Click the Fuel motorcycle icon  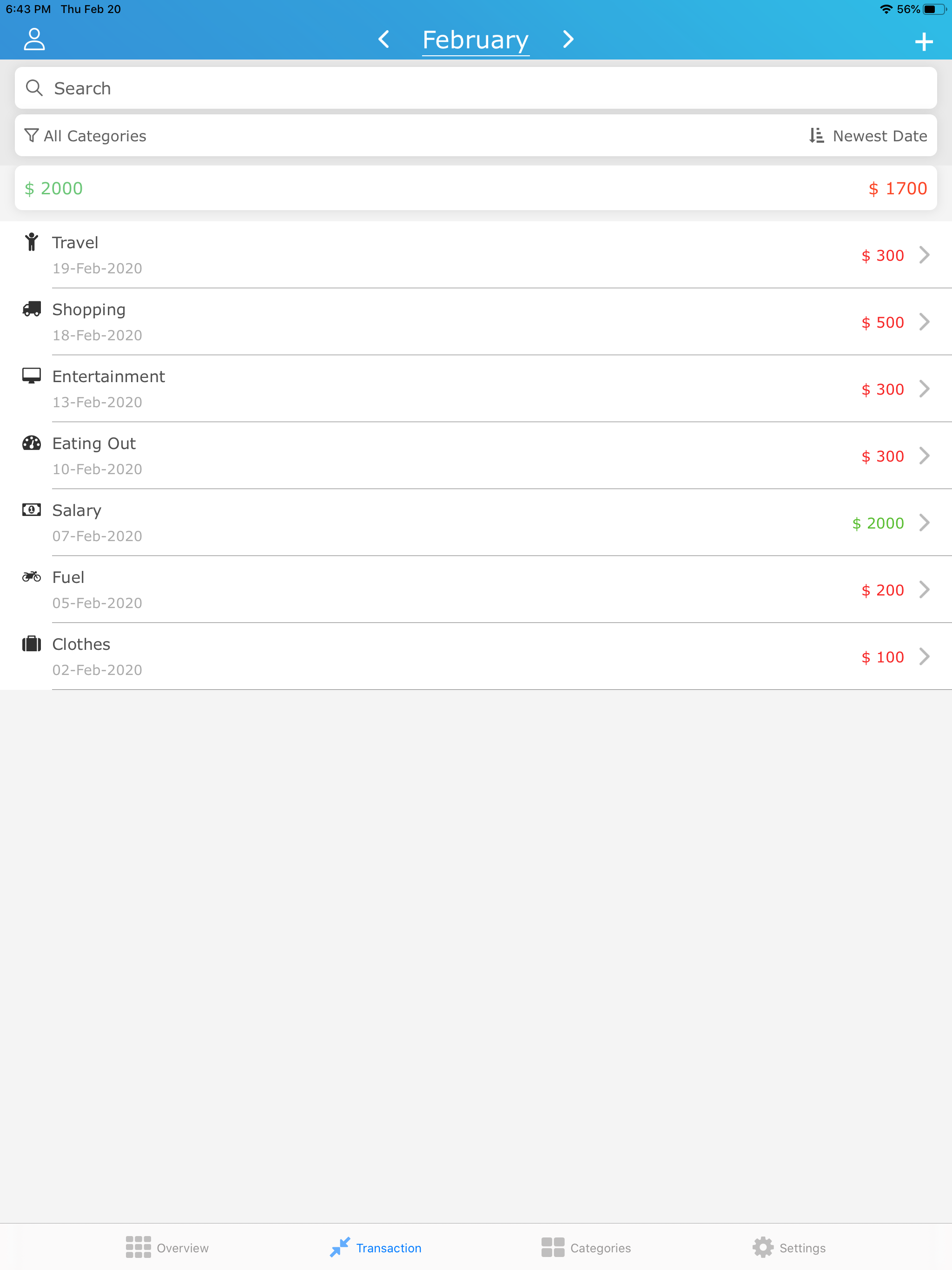click(x=32, y=577)
